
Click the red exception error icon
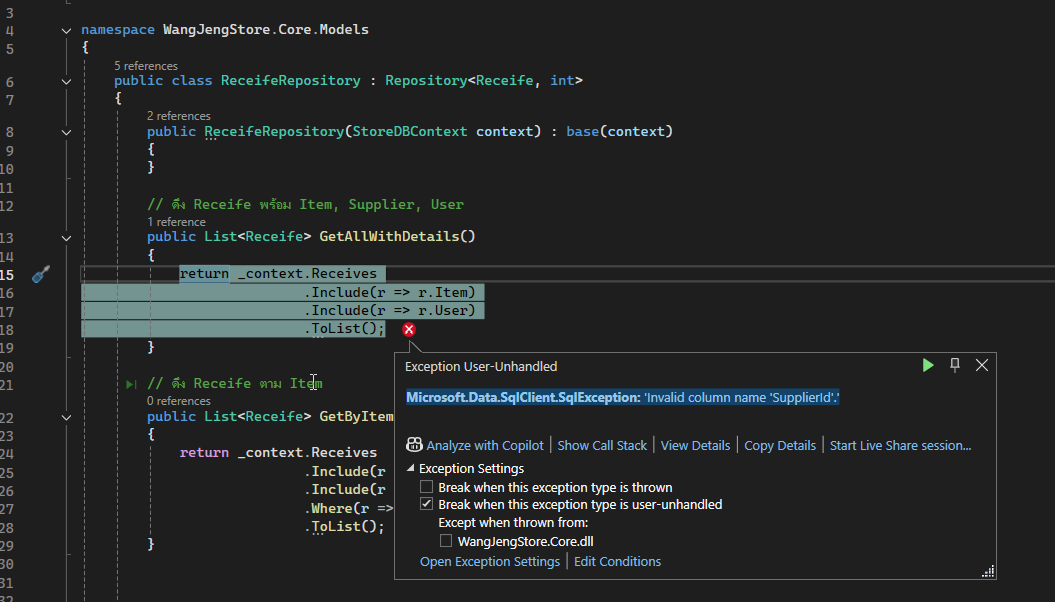pos(409,330)
